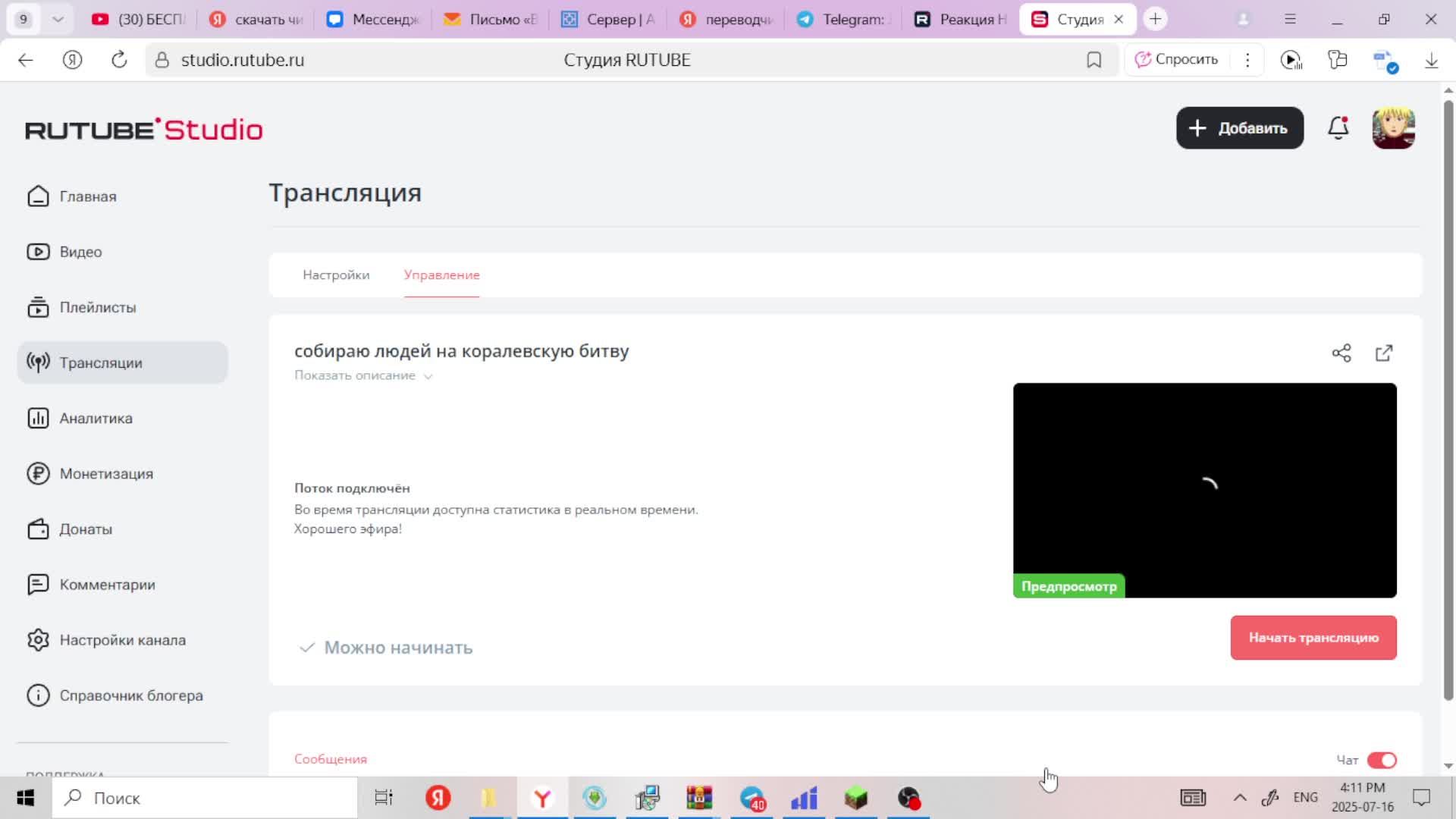Reload the page with refresh icon

point(119,60)
